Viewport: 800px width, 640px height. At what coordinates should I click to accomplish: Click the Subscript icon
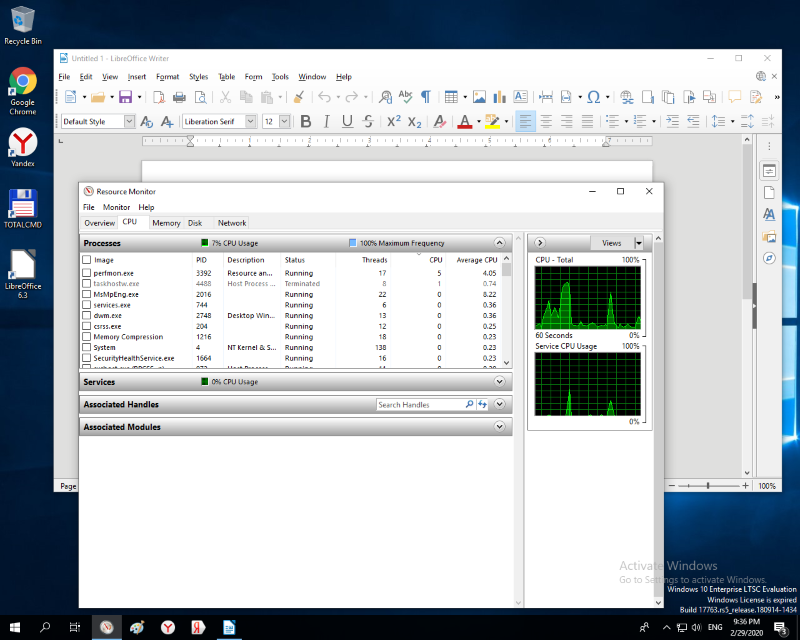(x=414, y=122)
